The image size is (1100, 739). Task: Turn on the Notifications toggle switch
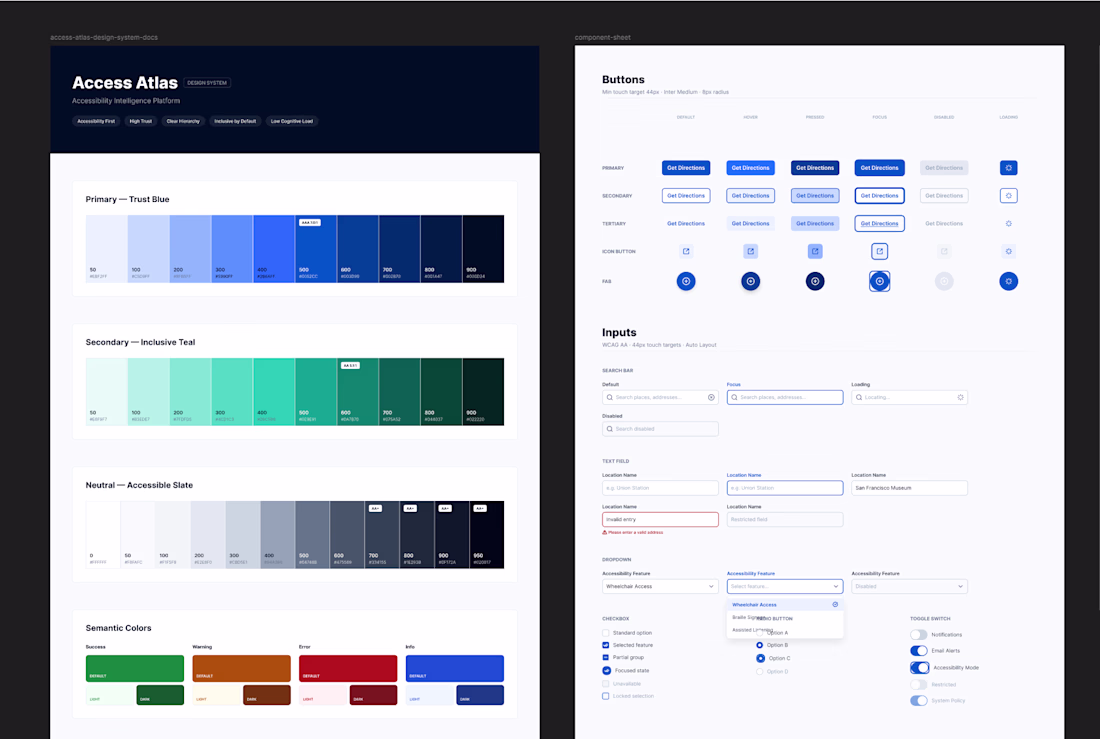coord(919,634)
